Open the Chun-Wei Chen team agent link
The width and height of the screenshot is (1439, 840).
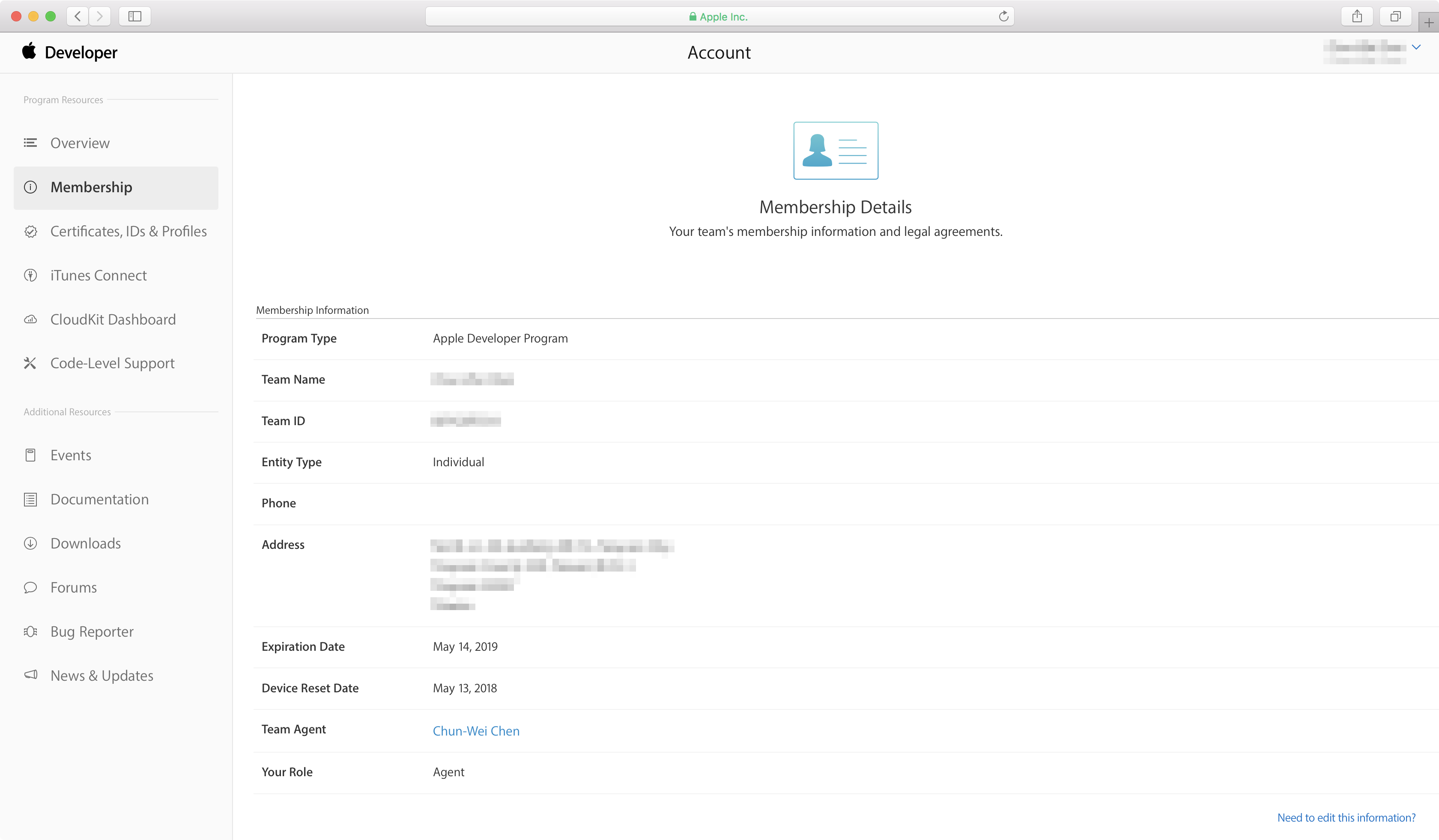pos(476,731)
